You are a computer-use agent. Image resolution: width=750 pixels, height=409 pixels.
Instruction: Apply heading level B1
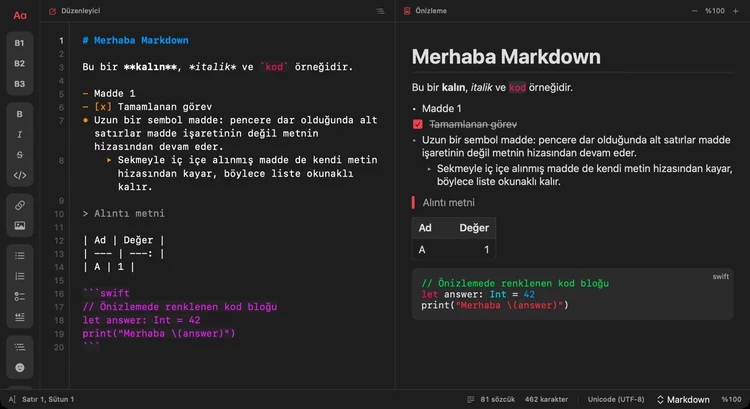(x=20, y=43)
